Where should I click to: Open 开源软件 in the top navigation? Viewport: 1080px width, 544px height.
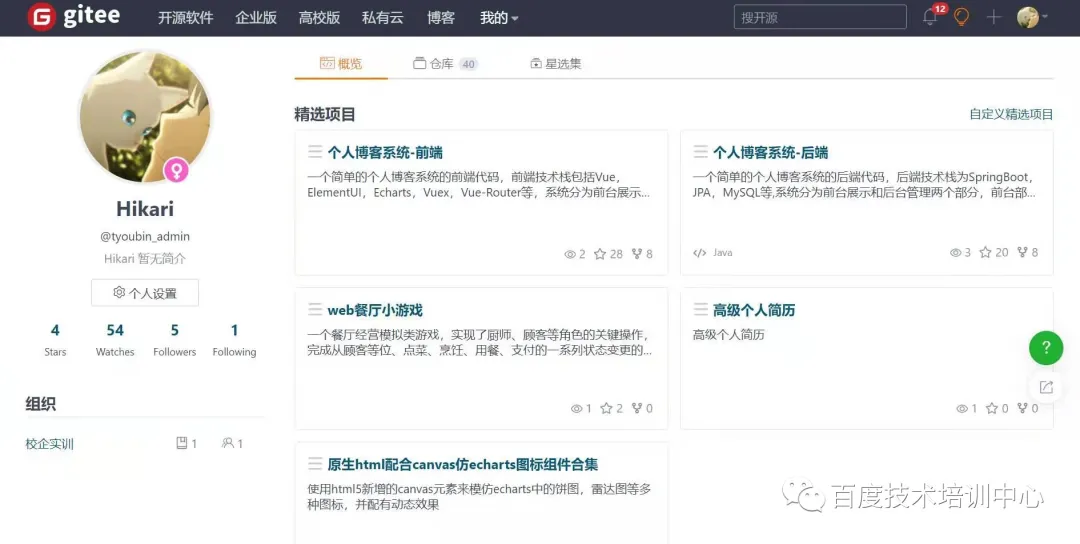185,18
